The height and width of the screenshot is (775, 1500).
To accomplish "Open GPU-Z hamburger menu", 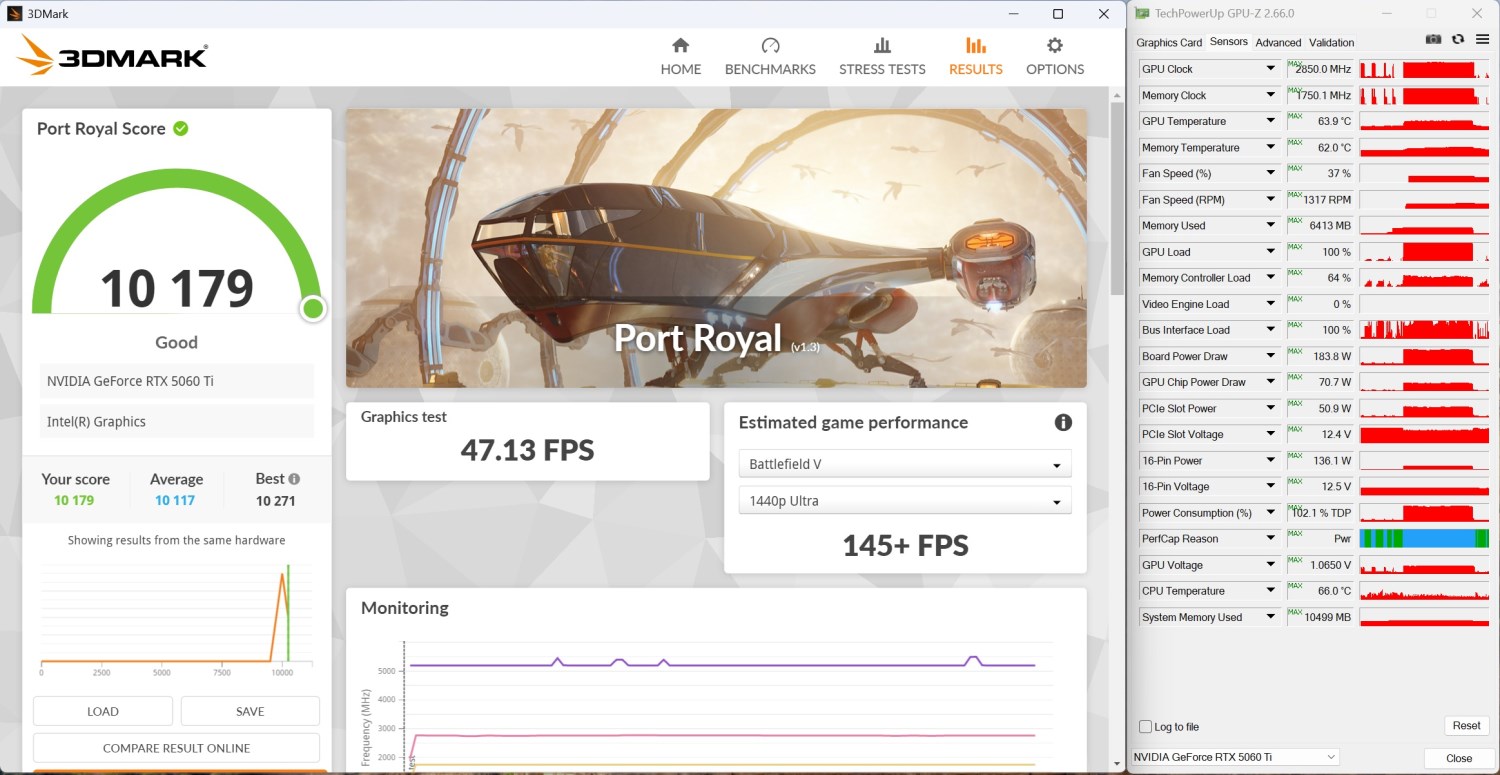I will pos(1481,40).
